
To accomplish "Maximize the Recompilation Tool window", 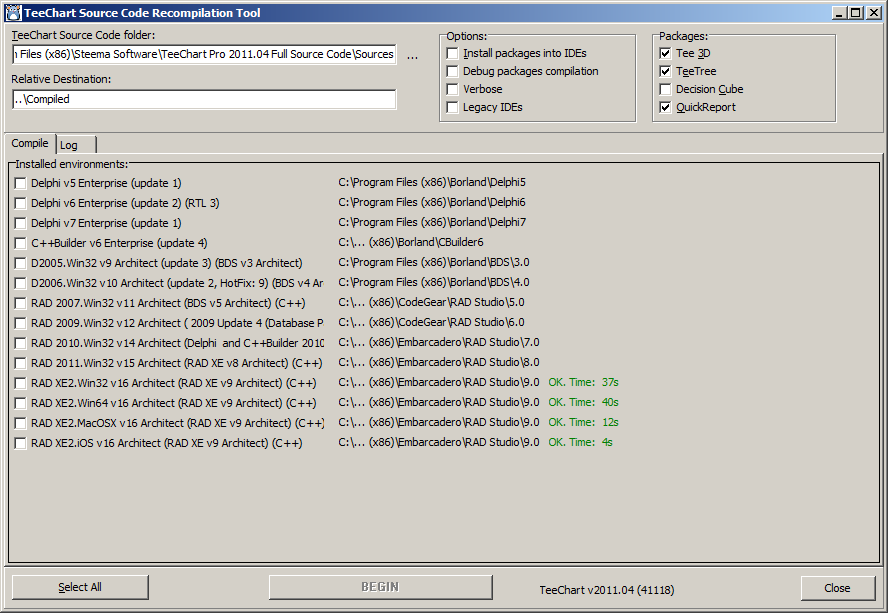I will (856, 13).
